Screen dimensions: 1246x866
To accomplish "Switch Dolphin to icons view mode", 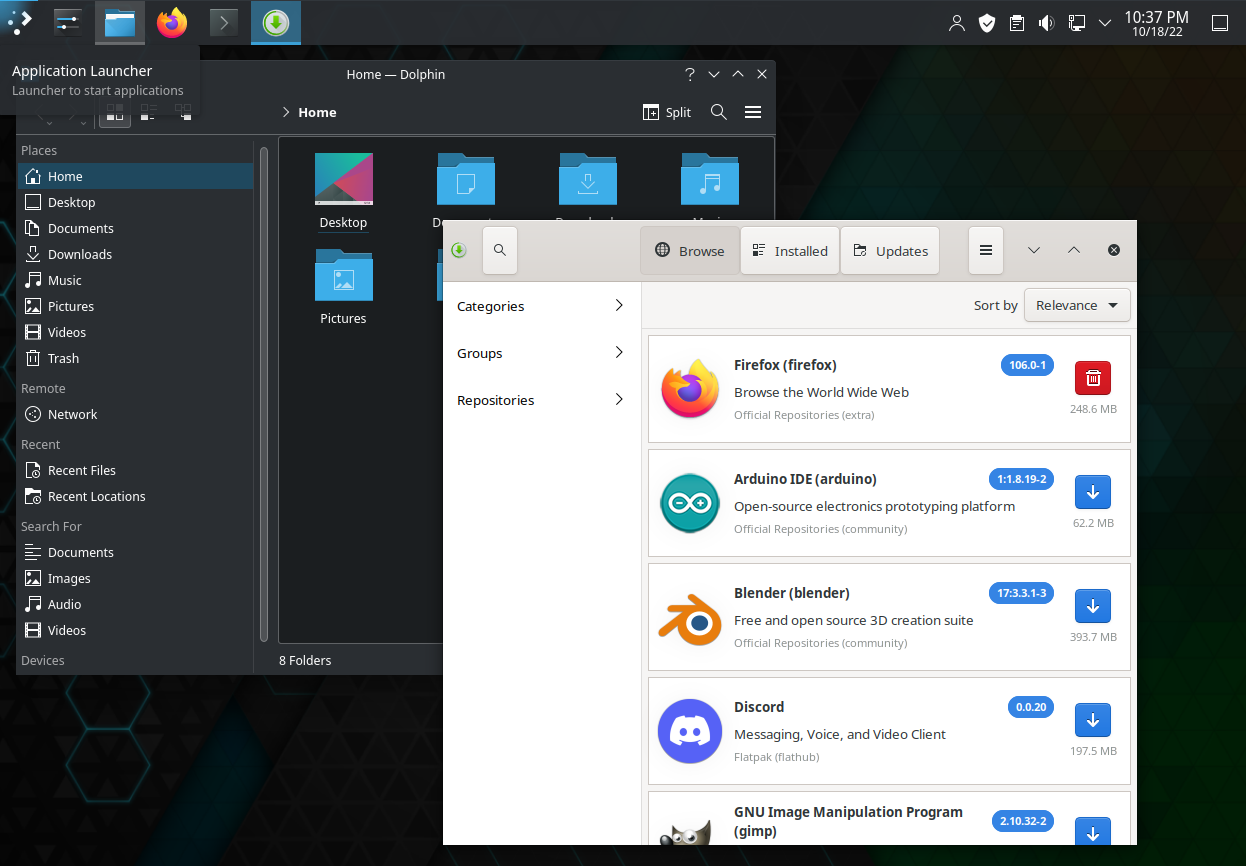I will point(115,115).
